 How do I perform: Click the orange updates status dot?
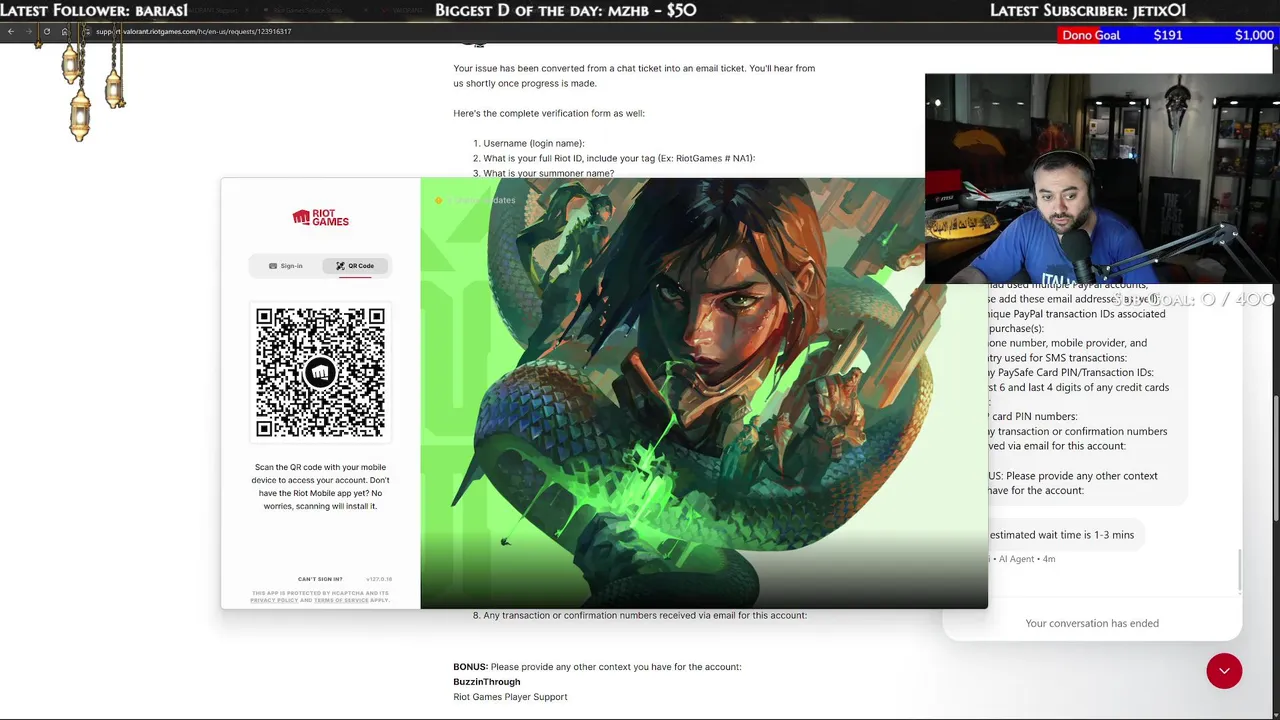pyautogui.click(x=438, y=201)
